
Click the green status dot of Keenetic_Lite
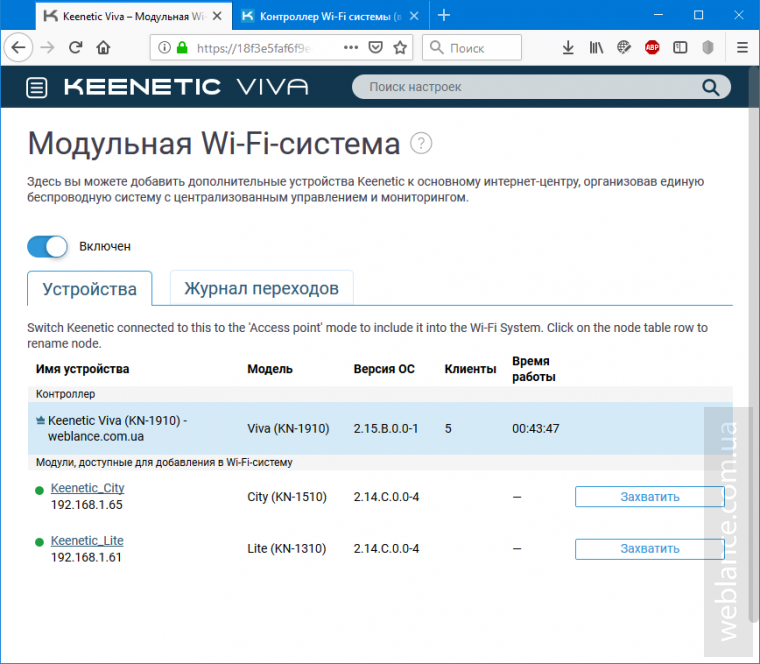40,542
